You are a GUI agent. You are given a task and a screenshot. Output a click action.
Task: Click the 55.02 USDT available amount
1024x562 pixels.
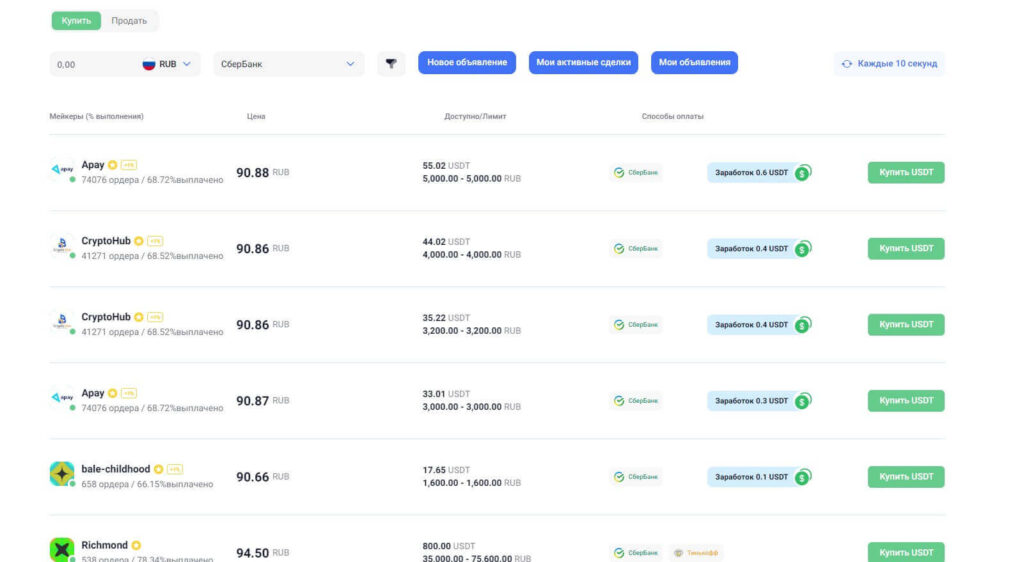[446, 166]
